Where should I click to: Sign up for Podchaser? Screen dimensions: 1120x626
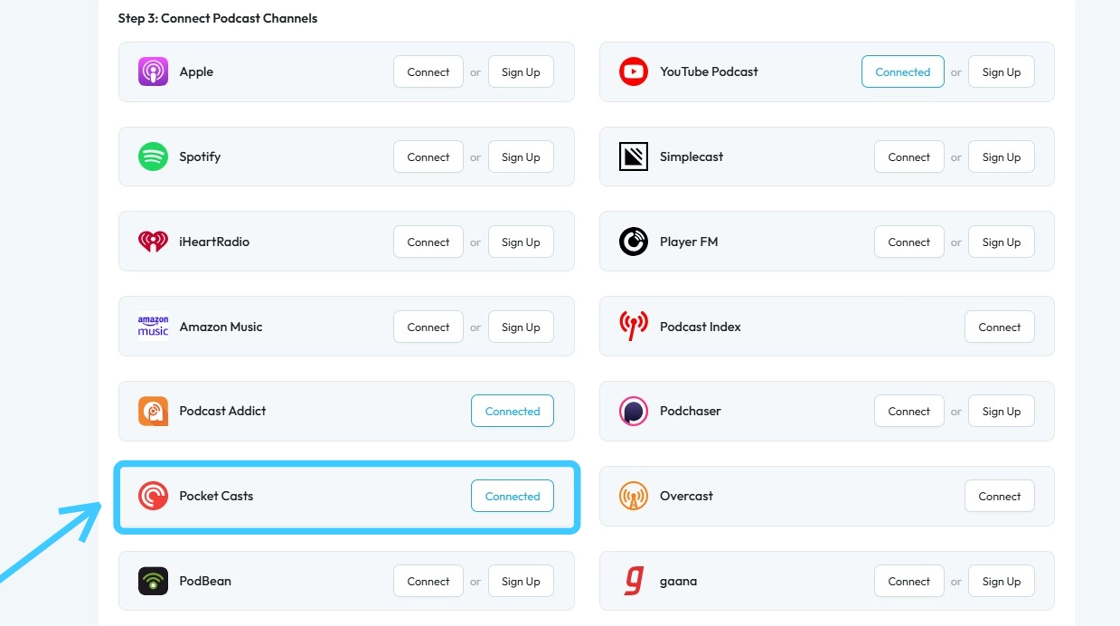point(1001,411)
